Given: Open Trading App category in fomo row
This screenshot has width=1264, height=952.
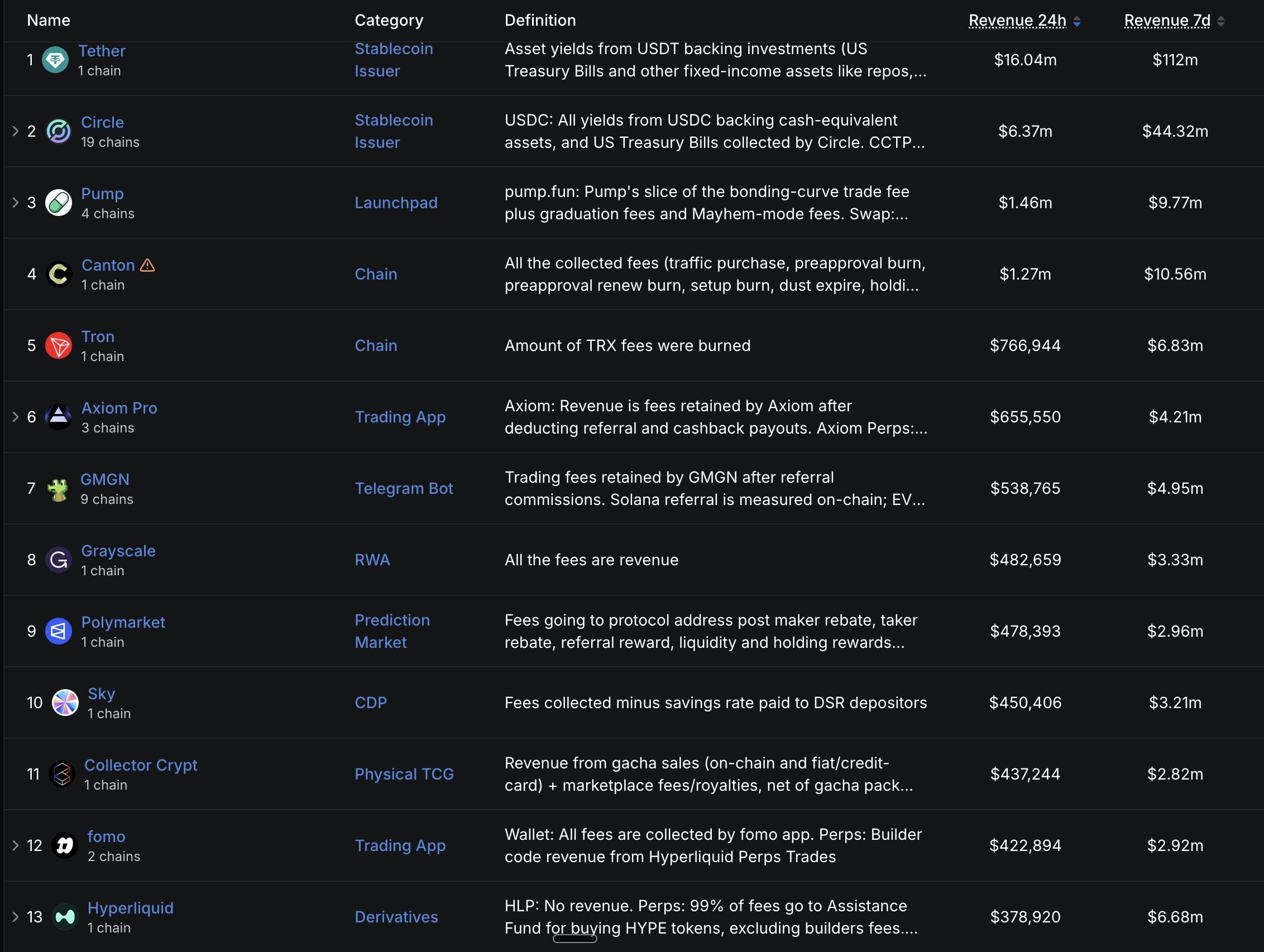Looking at the screenshot, I should click(400, 845).
